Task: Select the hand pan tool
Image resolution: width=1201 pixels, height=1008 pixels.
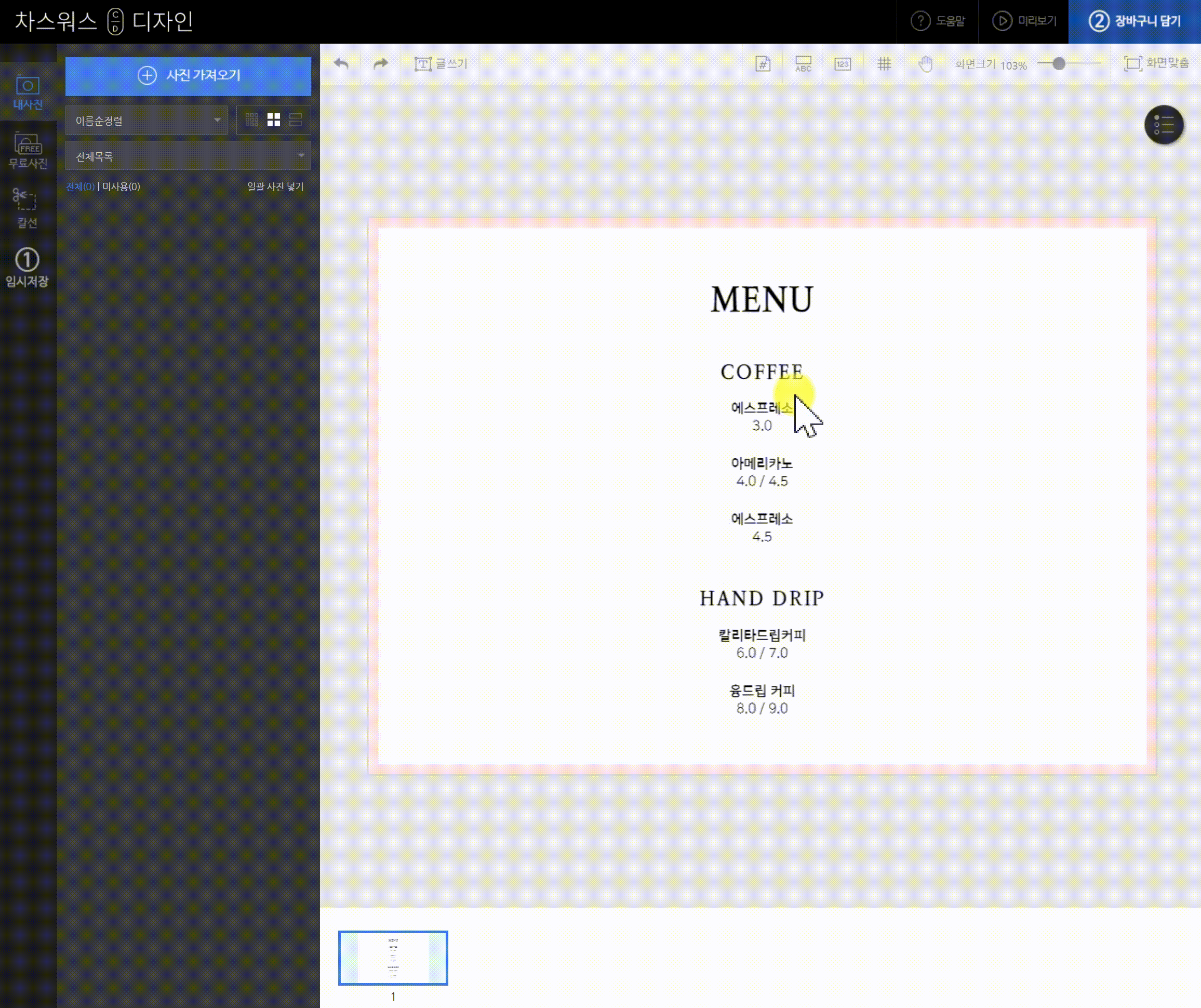Action: coord(925,63)
